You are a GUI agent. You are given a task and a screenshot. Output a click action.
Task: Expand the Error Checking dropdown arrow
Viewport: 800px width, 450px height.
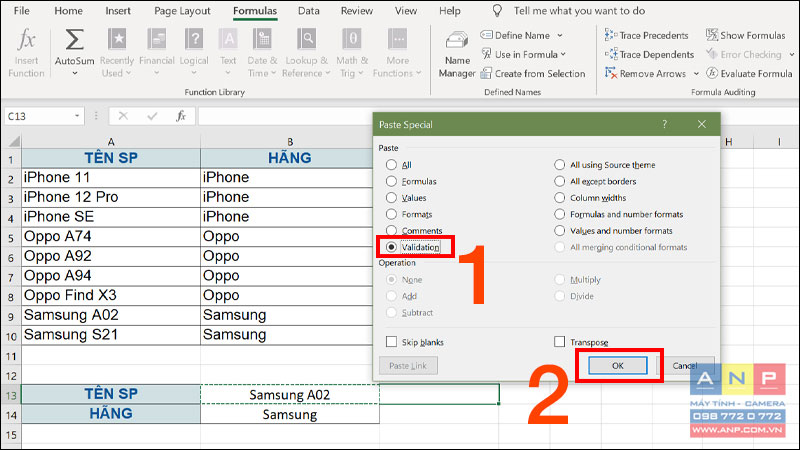[x=791, y=54]
